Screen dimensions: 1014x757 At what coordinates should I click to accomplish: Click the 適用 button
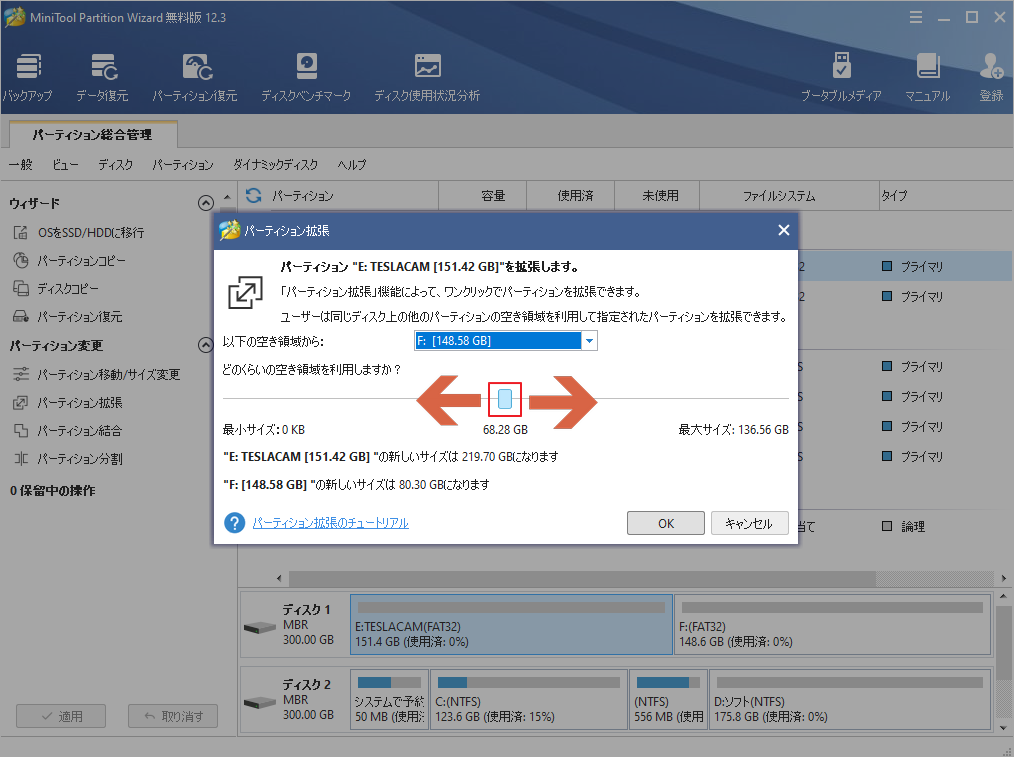(x=61, y=716)
